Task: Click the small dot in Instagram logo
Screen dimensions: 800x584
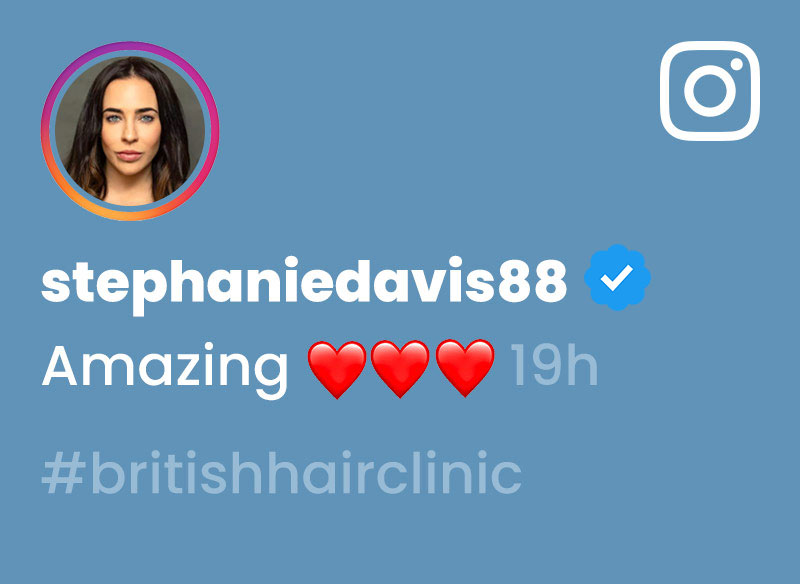Action: pos(736,64)
